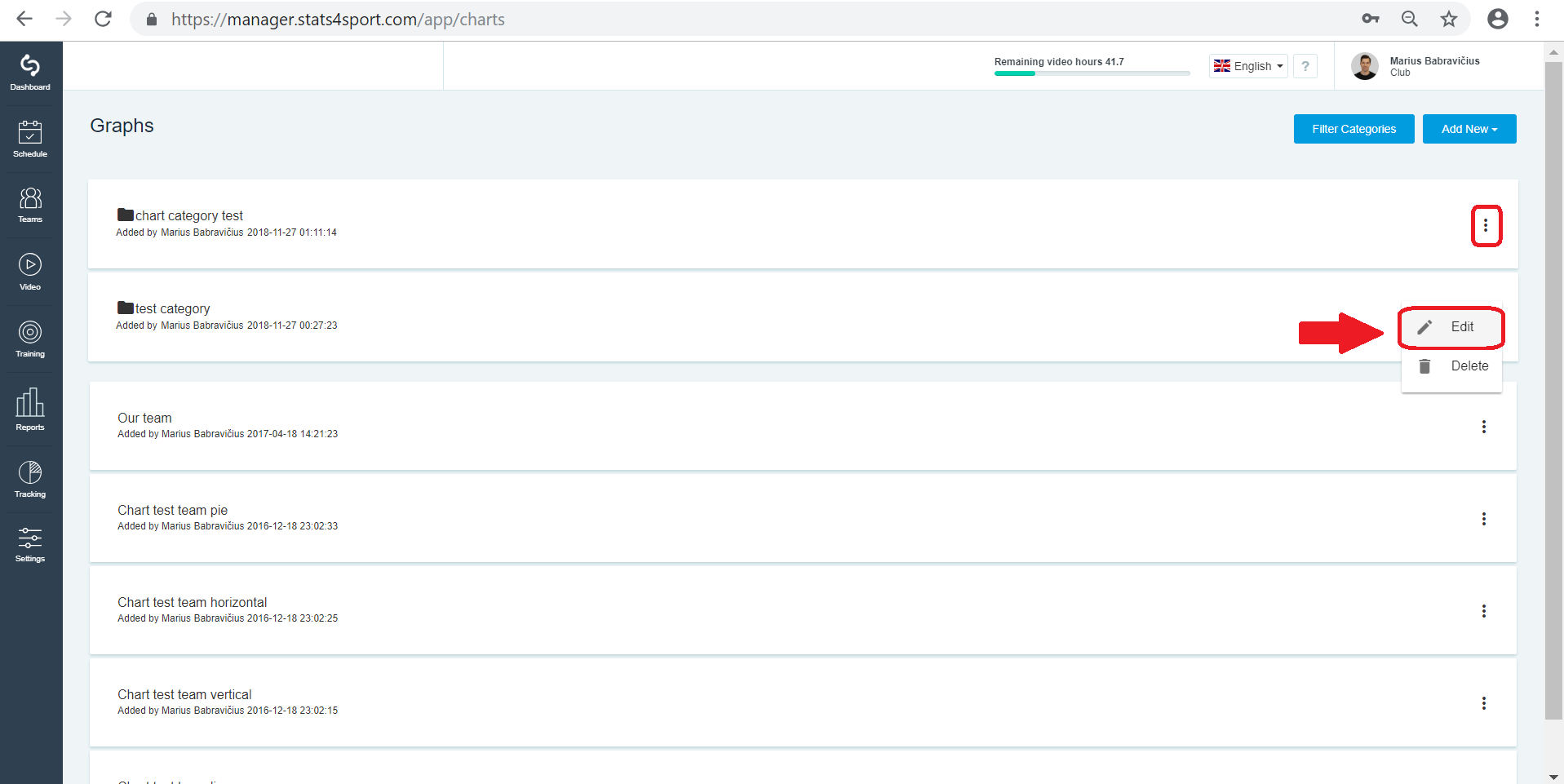Click the help question mark button
This screenshot has width=1564, height=784.
pyautogui.click(x=1305, y=66)
